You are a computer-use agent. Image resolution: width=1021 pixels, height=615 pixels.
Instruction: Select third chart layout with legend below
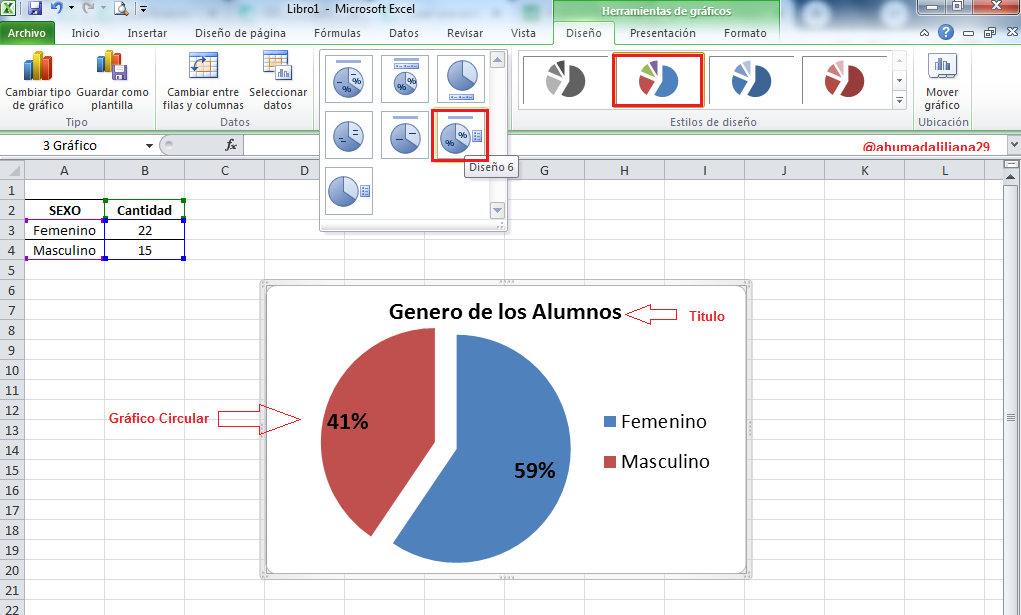click(x=461, y=79)
